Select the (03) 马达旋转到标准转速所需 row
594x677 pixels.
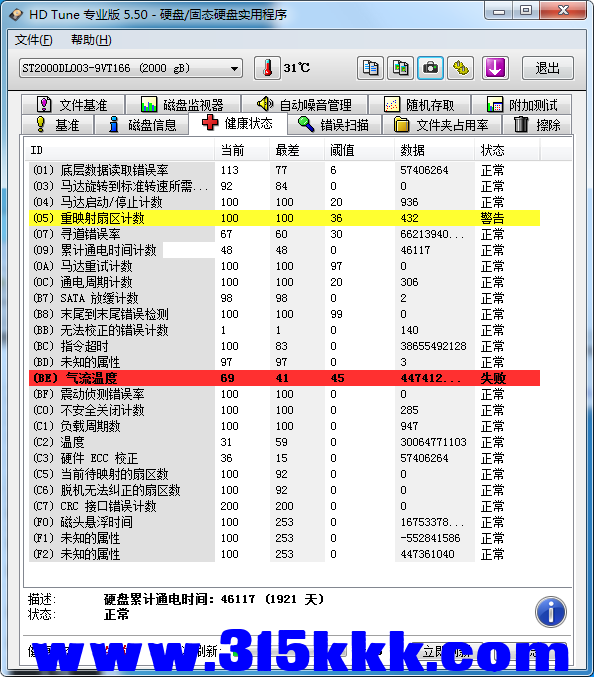[x=284, y=186]
